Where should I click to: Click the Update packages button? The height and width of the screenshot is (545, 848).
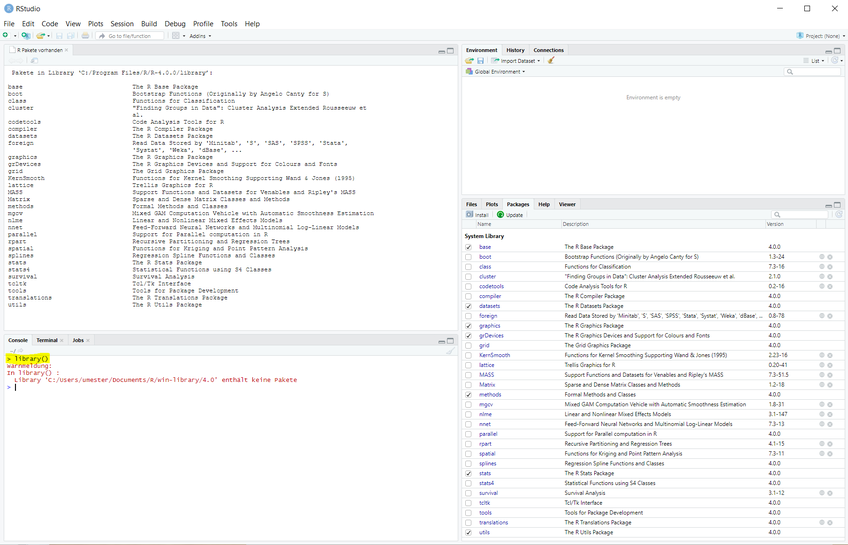pyautogui.click(x=510, y=215)
